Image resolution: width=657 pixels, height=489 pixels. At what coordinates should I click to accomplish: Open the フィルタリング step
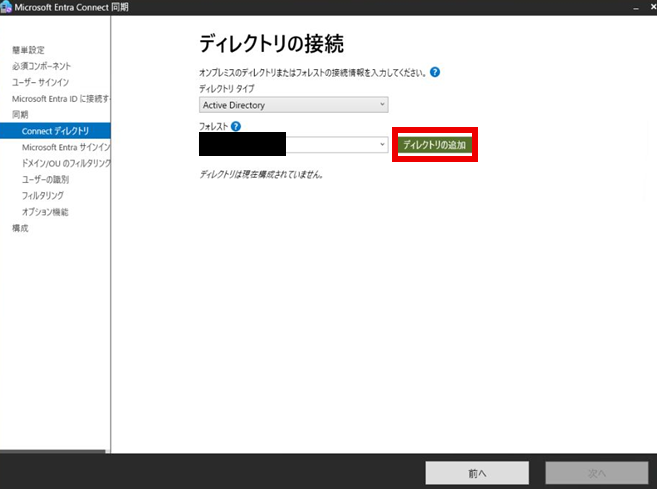[42, 196]
